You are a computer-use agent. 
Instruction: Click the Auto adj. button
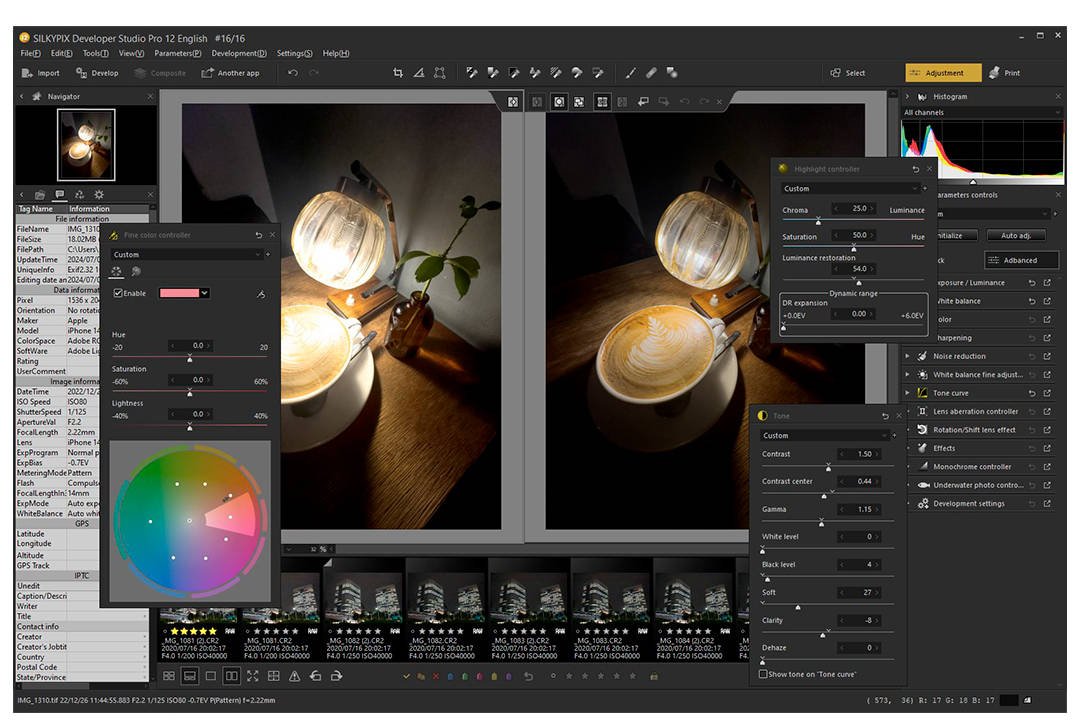click(1015, 236)
